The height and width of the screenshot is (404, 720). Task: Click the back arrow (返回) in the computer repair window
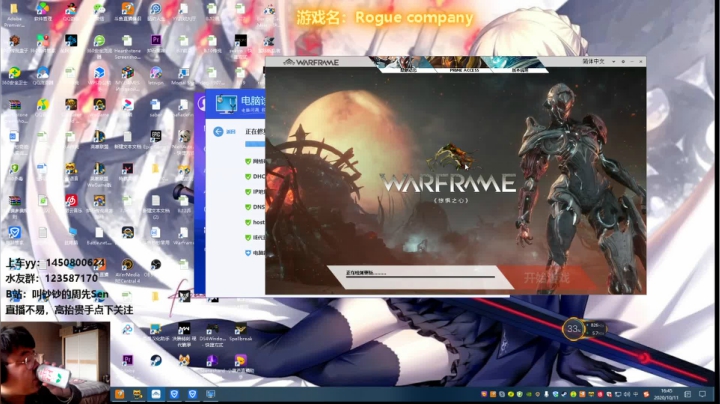218,132
